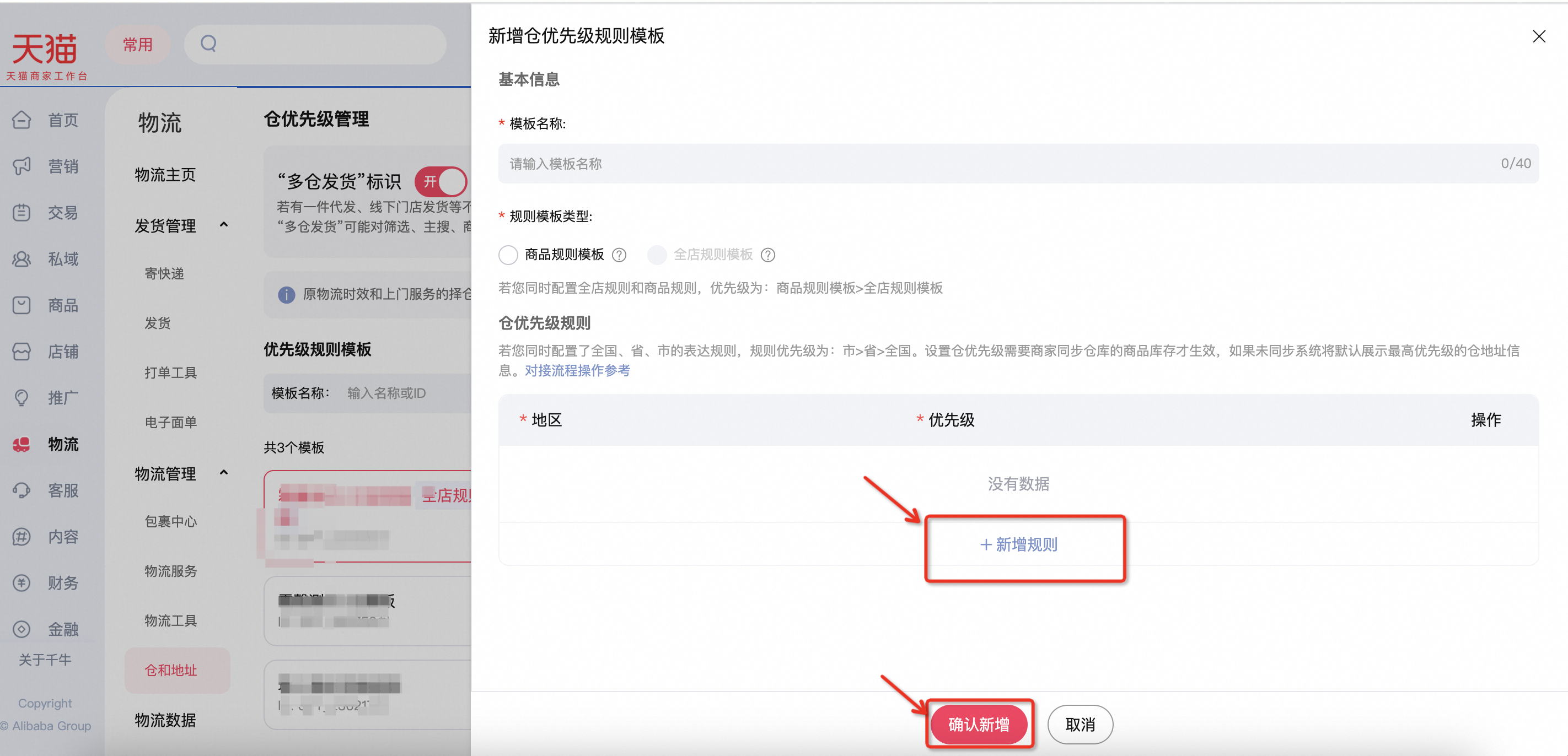Click the 操作 column header
The width and height of the screenshot is (1568, 756).
pos(1486,420)
